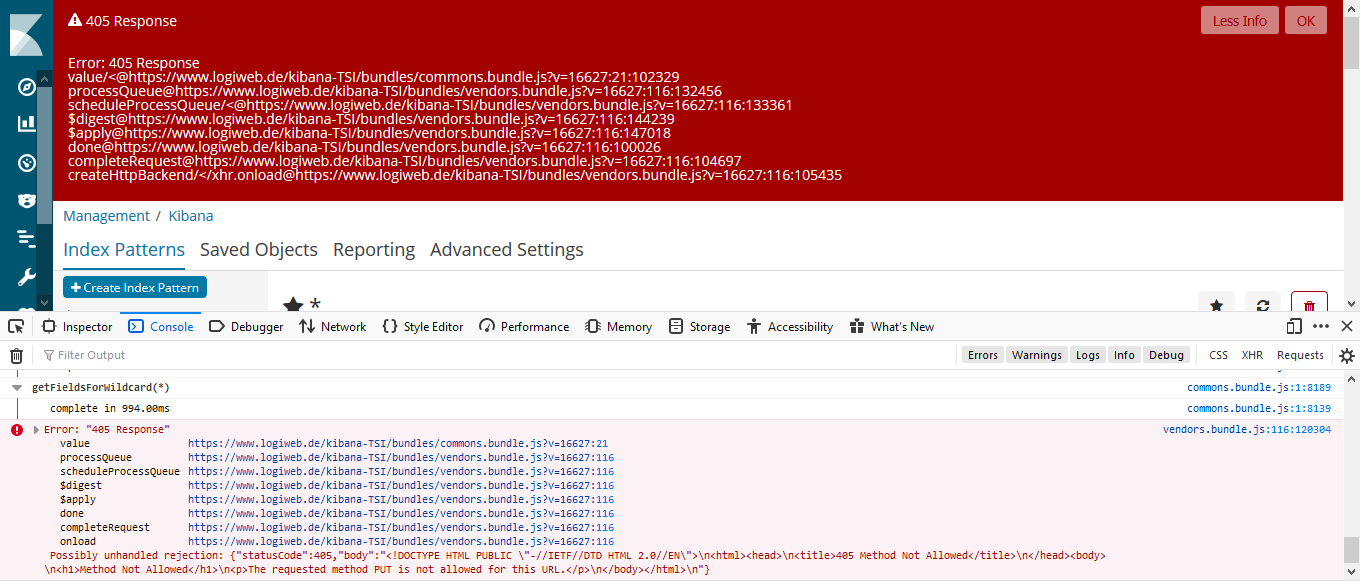Screen dimensions: 1360x581
Task: Click the page scrollbar down arrow
Action: tap(1351, 302)
